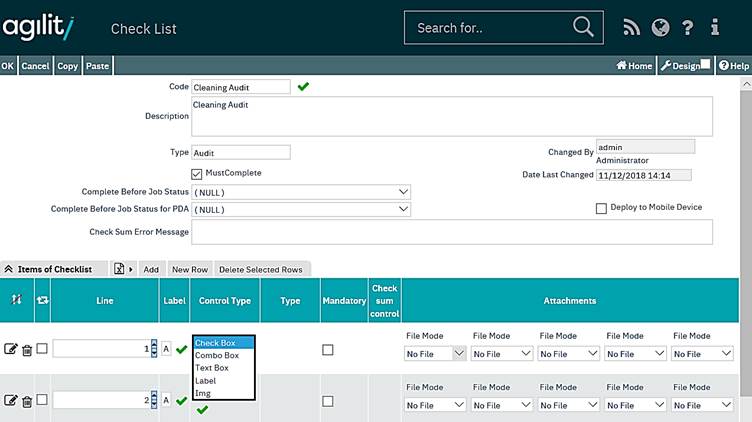This screenshot has width=752, height=422.
Task: Click the globe icon in header
Action: coord(659,28)
